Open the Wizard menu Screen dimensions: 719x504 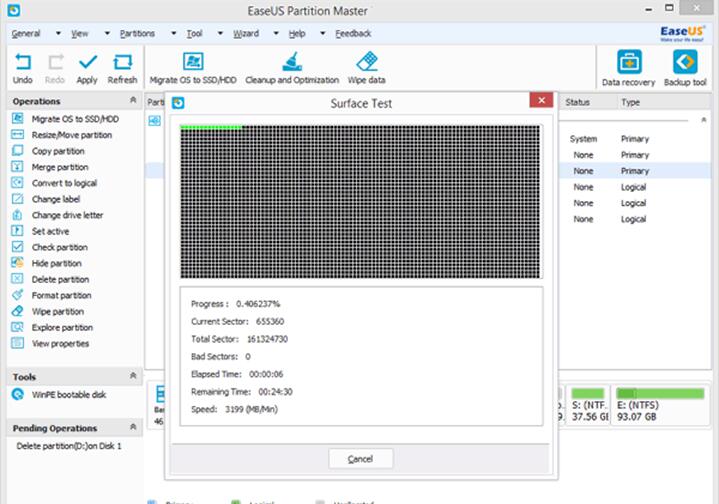tap(246, 33)
